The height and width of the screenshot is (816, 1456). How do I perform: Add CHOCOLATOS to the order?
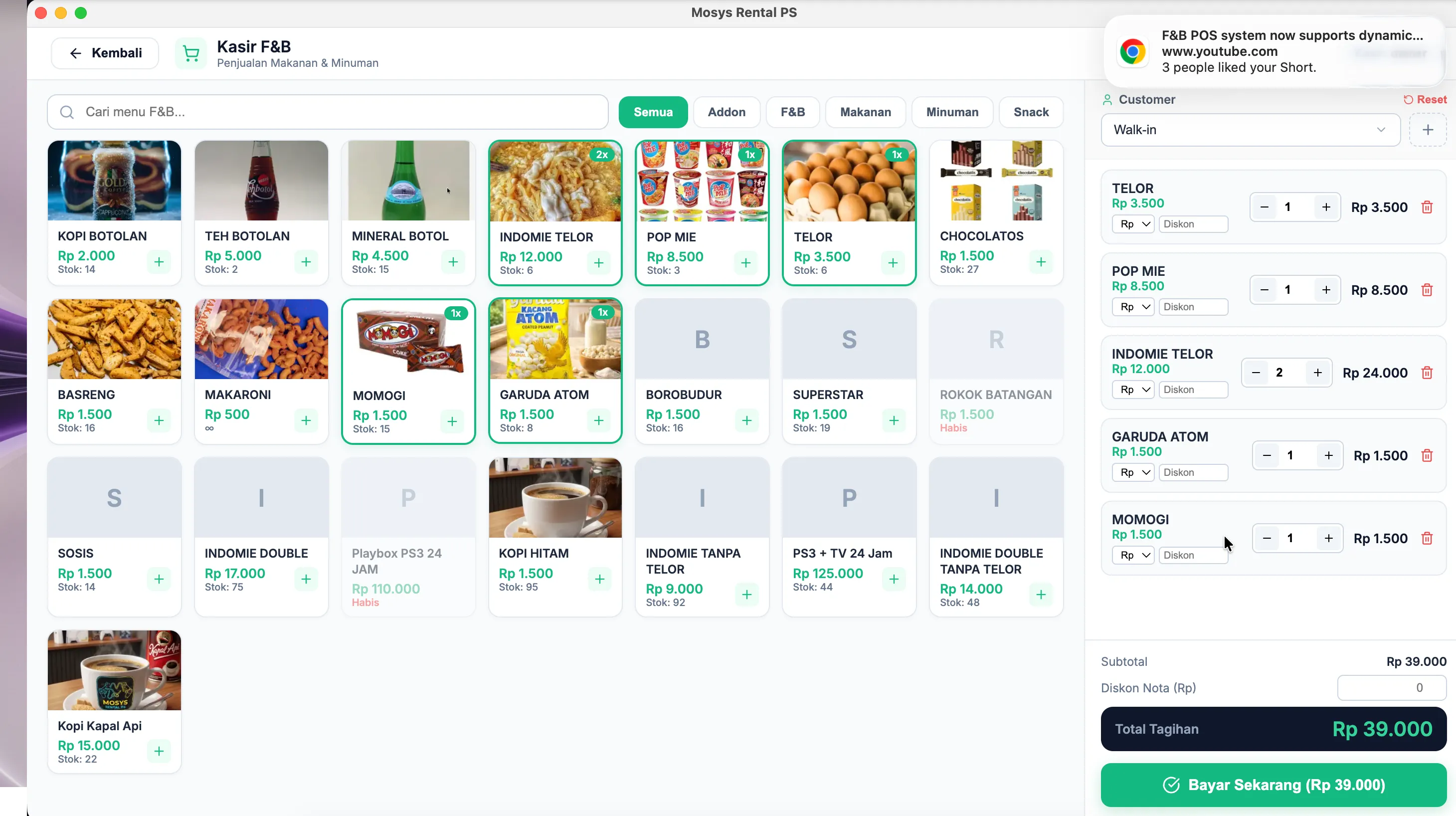pyautogui.click(x=1041, y=262)
